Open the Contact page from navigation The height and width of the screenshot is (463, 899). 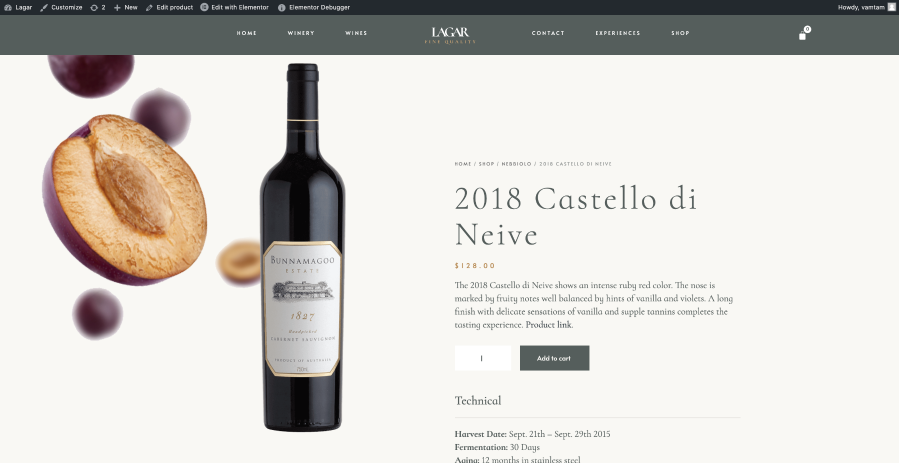click(548, 33)
